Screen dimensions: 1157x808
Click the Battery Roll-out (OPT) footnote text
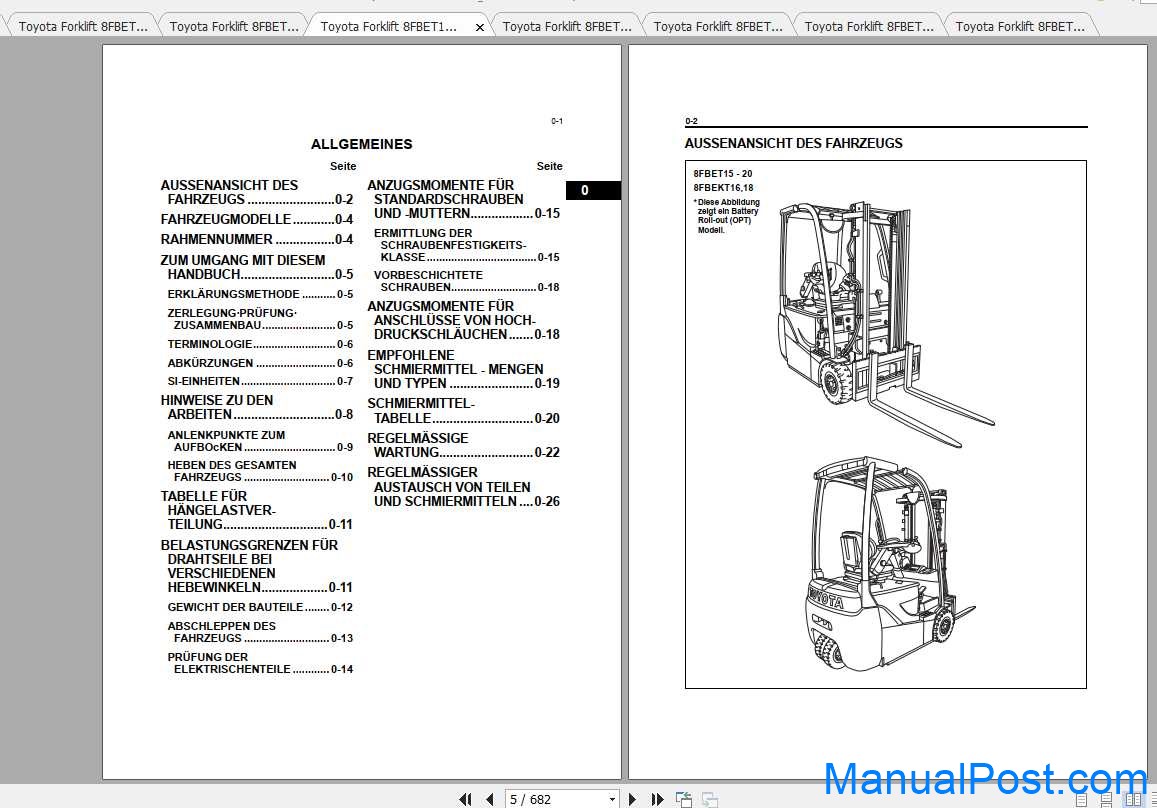tap(727, 216)
